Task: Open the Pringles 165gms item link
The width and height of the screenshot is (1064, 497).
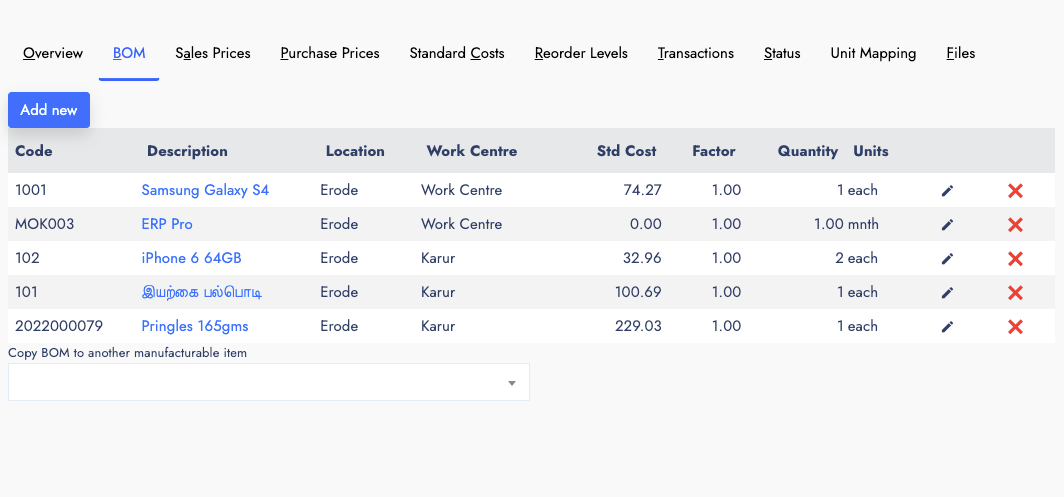Action: [x=195, y=326]
